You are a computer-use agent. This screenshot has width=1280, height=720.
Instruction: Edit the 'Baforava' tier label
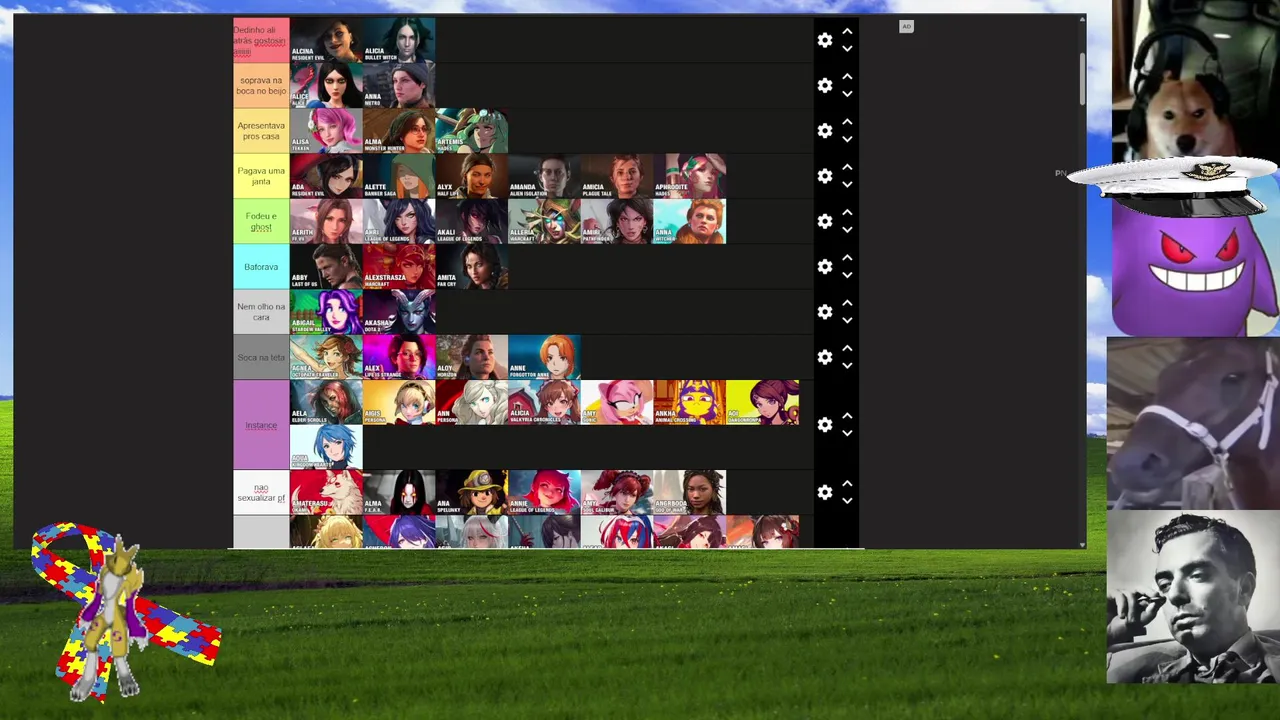(x=261, y=266)
